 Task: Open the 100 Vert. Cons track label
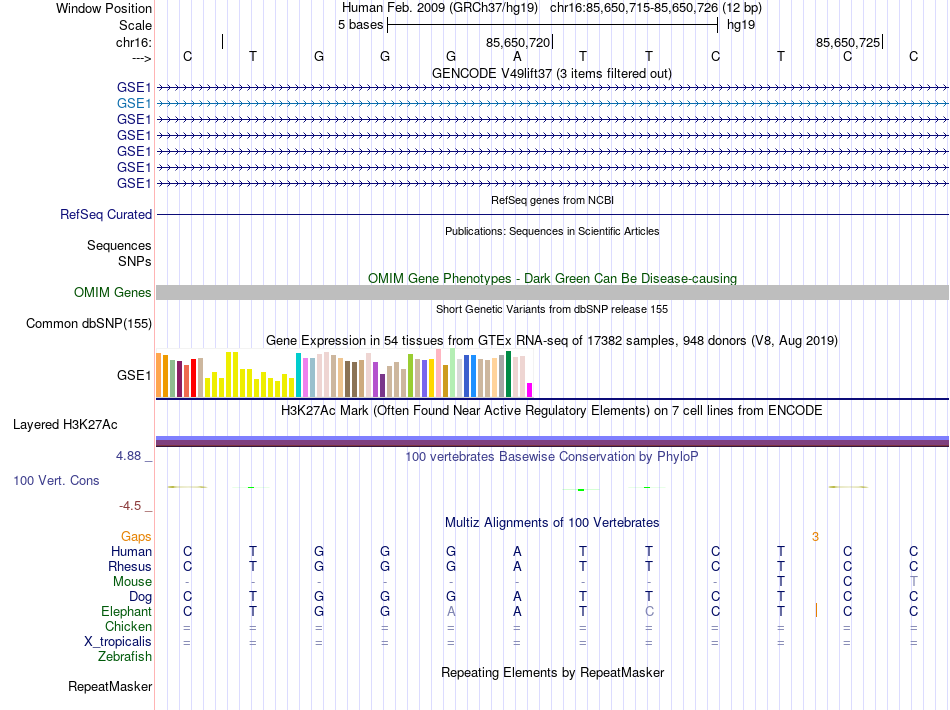[56, 480]
